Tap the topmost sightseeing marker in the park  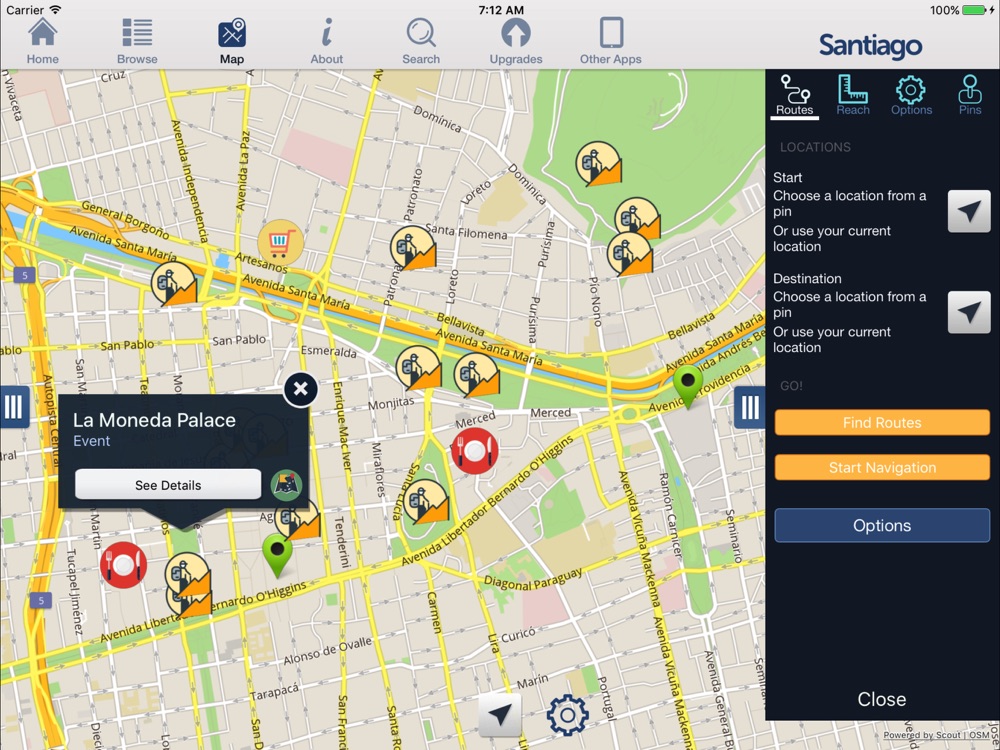[598, 164]
